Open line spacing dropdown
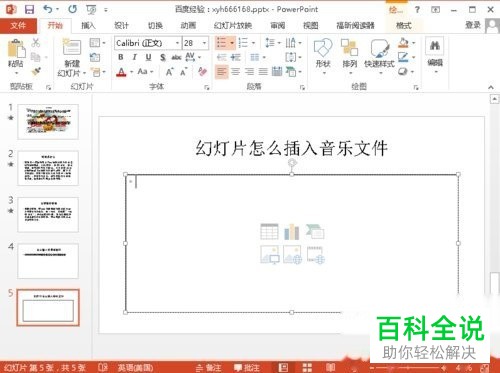The height and width of the screenshot is (373, 500). [272, 43]
